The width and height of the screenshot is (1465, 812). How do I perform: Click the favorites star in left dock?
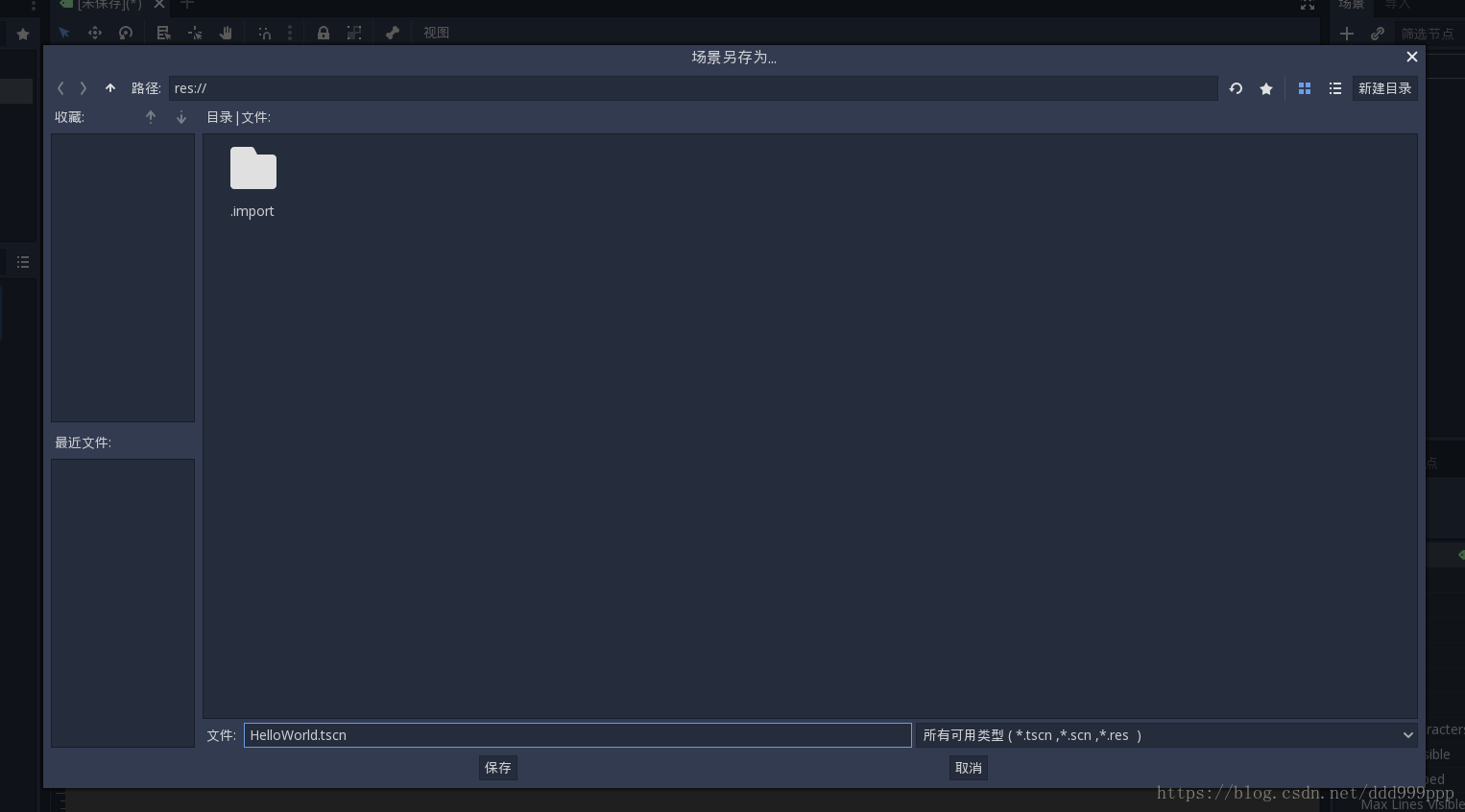23,34
